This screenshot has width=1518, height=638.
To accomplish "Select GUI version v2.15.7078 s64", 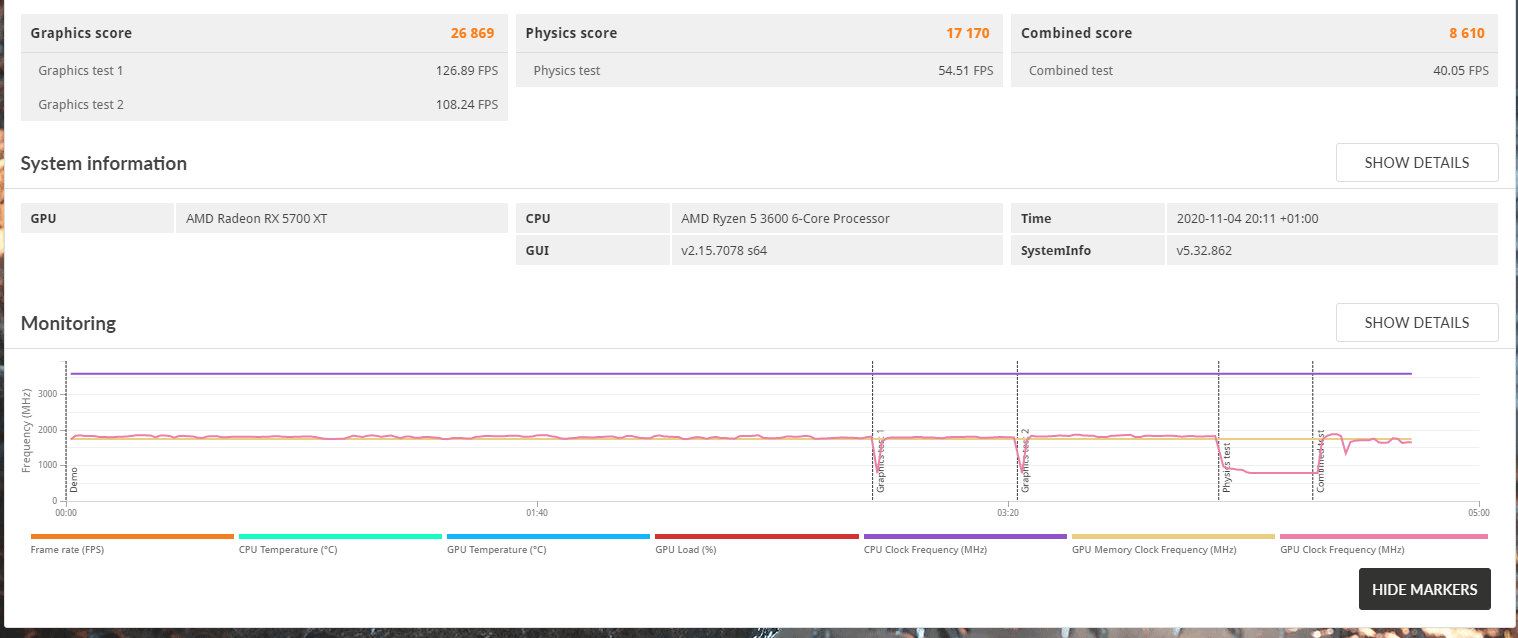I will tap(724, 250).
